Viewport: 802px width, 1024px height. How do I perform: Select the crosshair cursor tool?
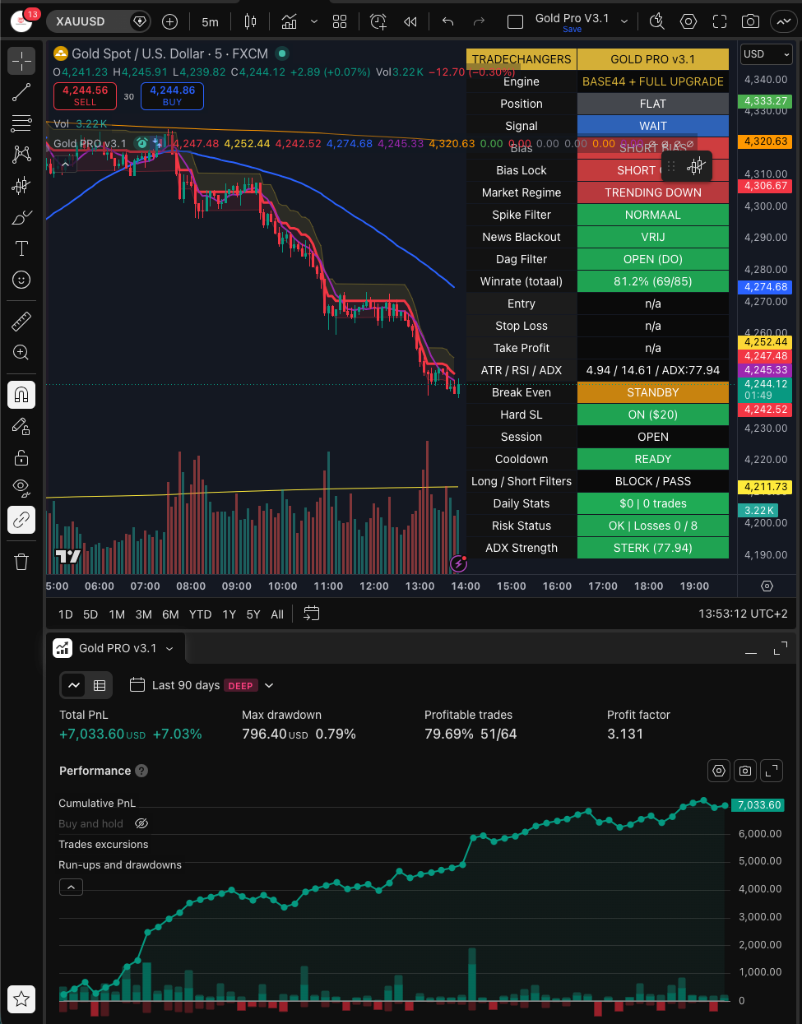22,61
